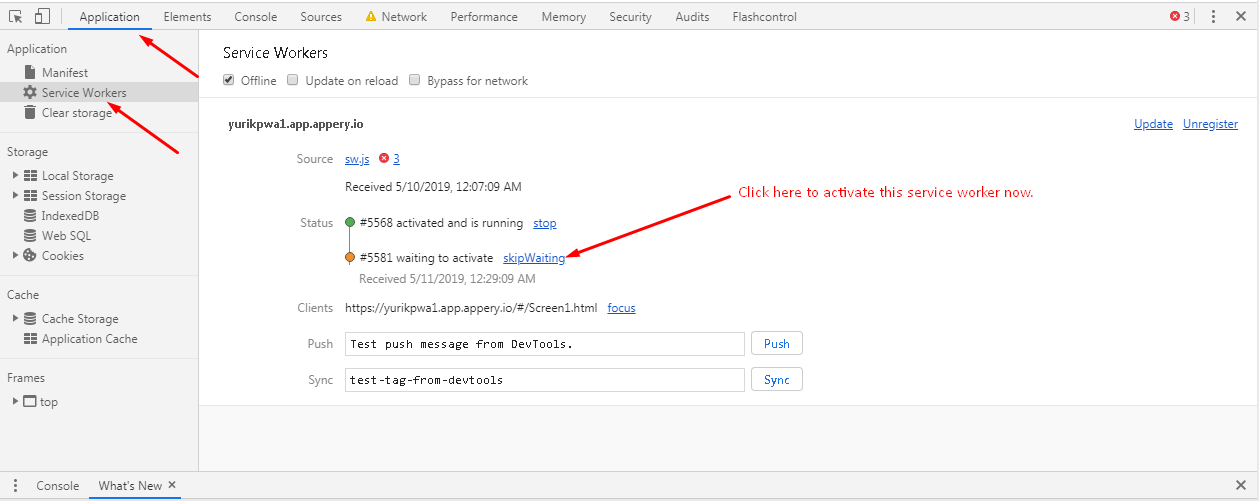Click the Unregister link
1259x501 pixels.
pos(1210,124)
